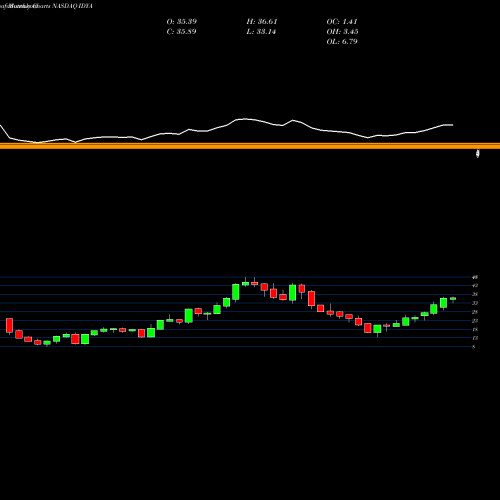Select the low price text L: 33.14
The height and width of the screenshot is (500, 500).
tap(261, 32)
